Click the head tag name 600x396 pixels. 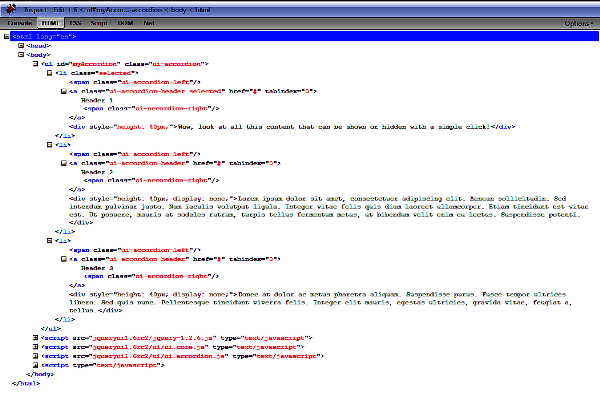point(38,46)
